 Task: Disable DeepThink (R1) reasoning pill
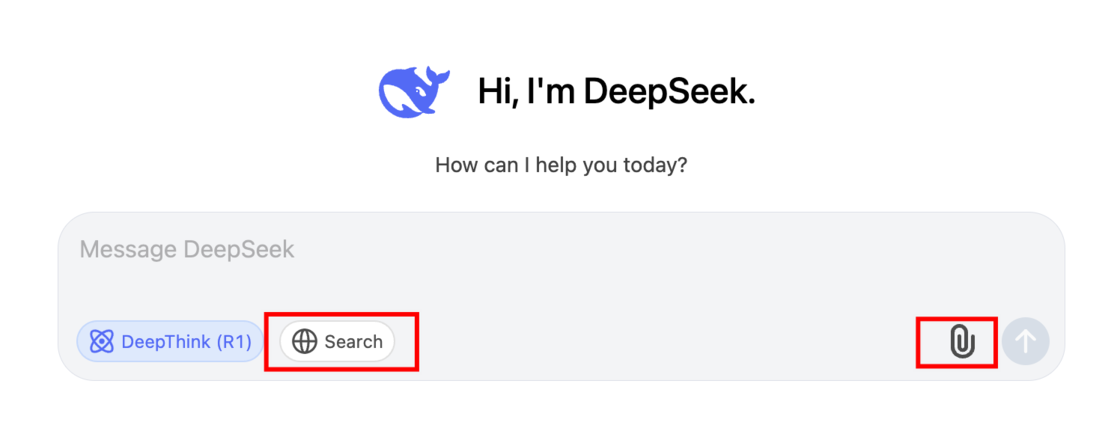(x=170, y=341)
